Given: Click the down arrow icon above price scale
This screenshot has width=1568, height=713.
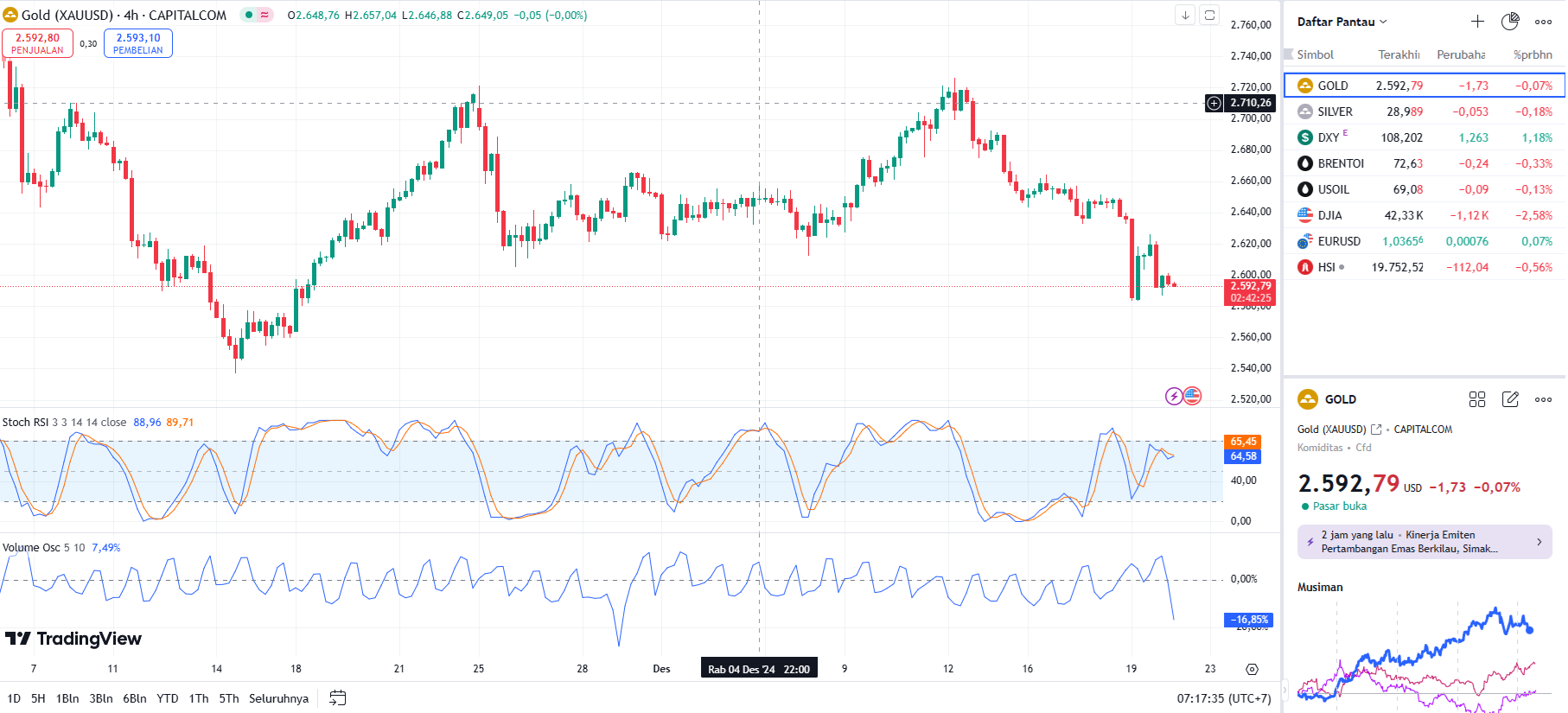Looking at the screenshot, I should pyautogui.click(x=1185, y=15).
